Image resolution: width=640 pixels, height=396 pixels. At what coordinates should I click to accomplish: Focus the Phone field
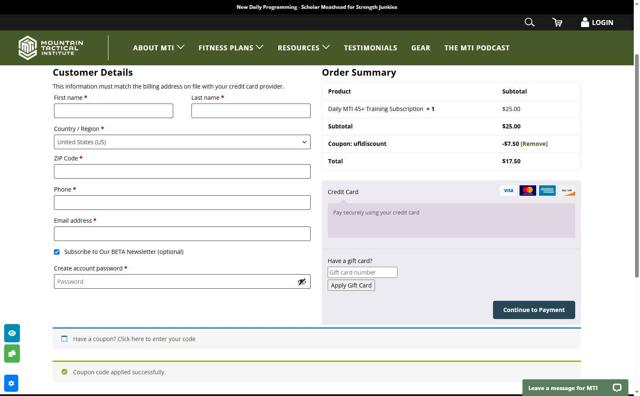point(182,202)
